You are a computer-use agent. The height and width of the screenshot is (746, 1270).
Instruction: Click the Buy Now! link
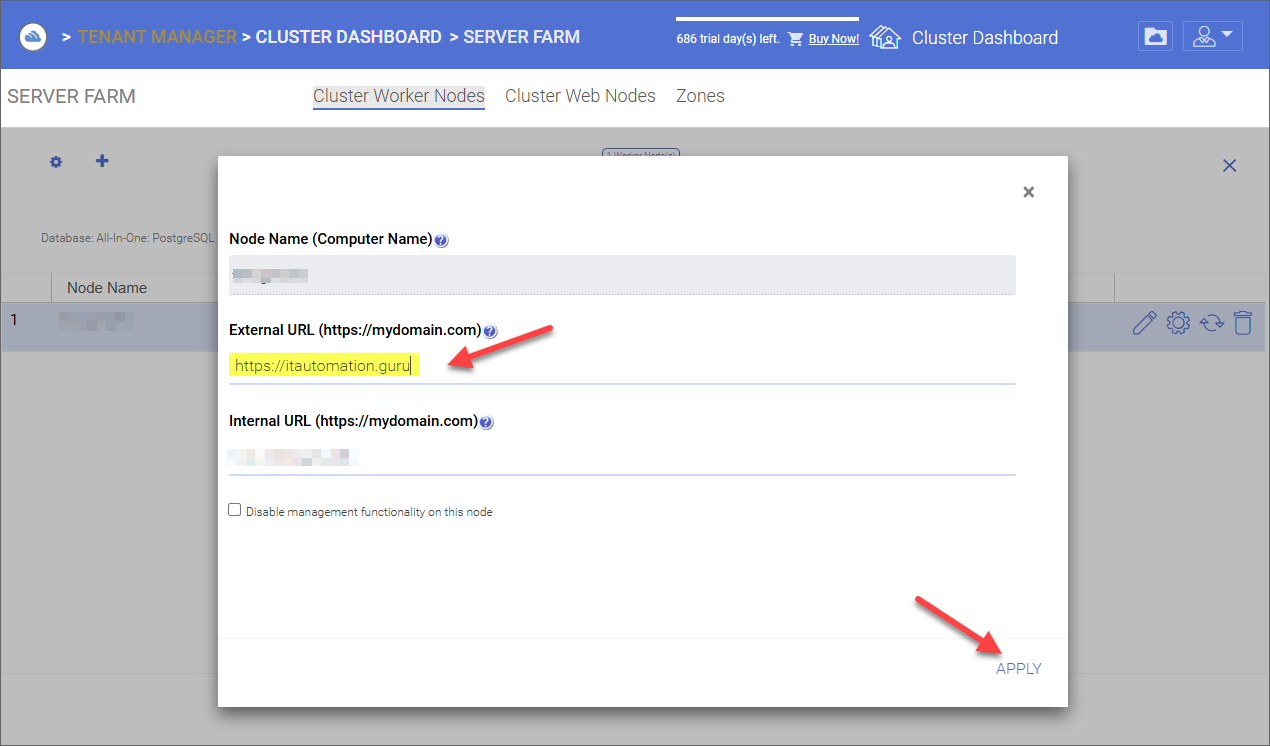[833, 39]
